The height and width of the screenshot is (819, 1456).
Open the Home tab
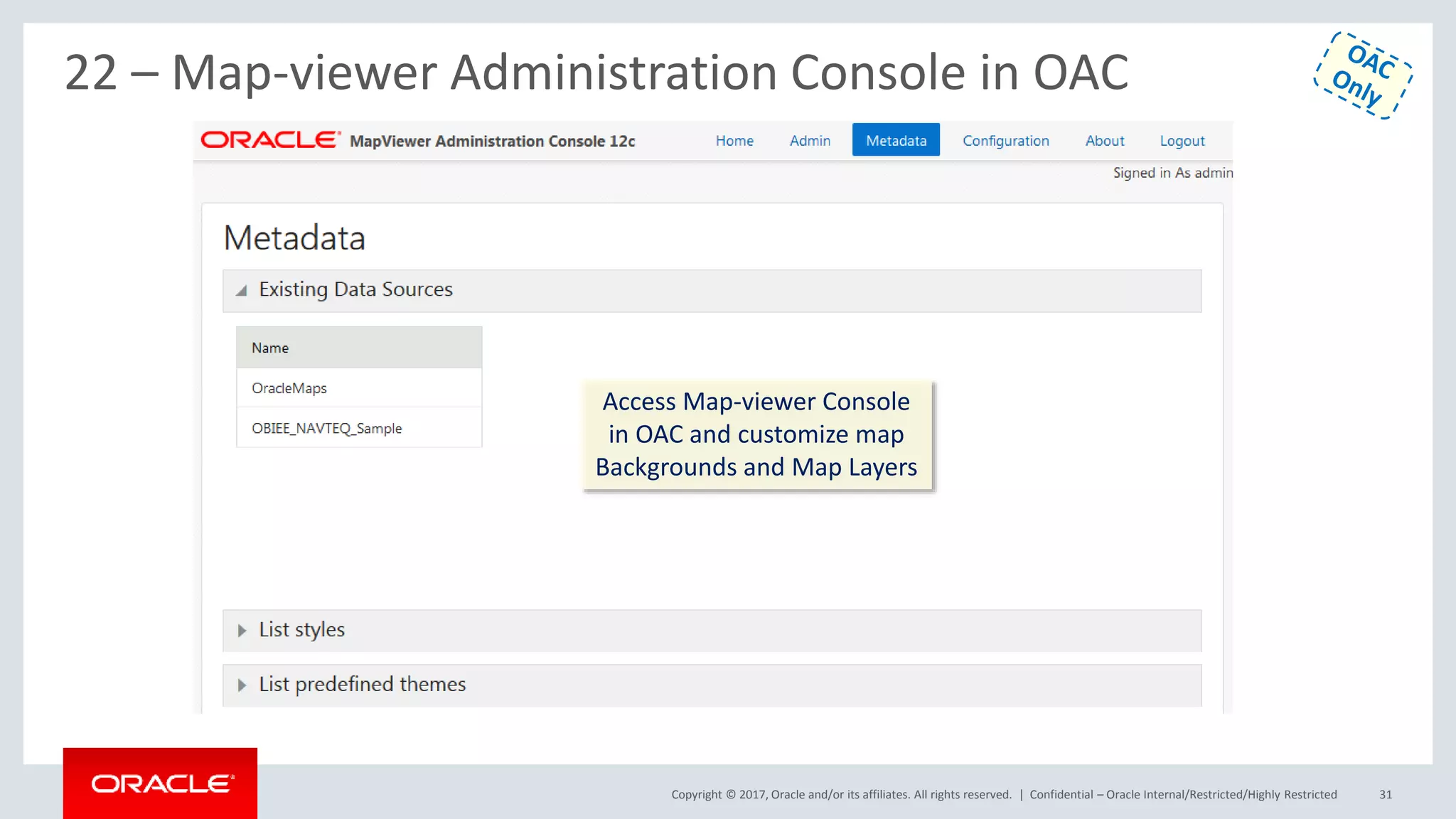point(734,141)
